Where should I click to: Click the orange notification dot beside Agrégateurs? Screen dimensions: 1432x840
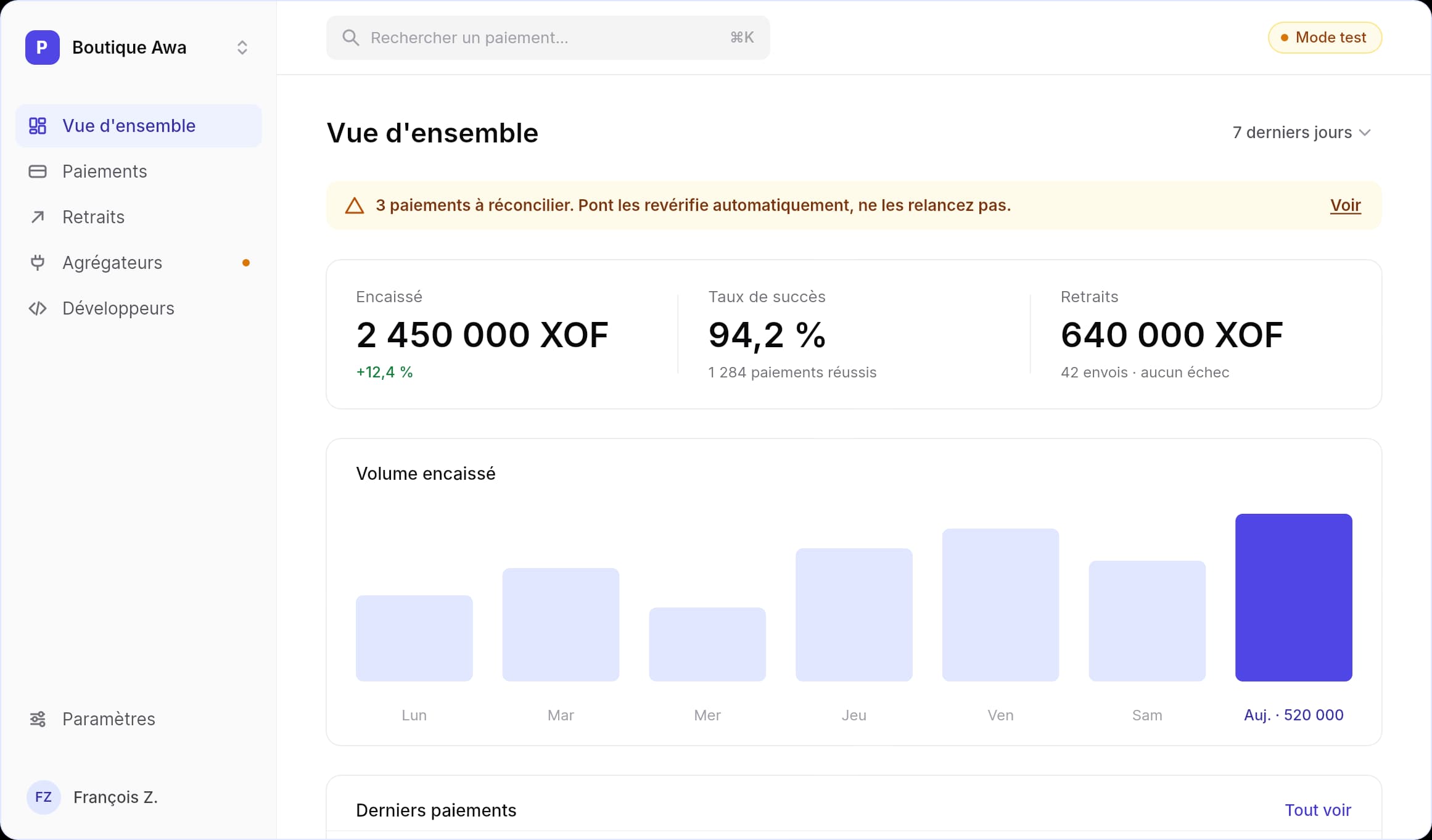tap(246, 263)
